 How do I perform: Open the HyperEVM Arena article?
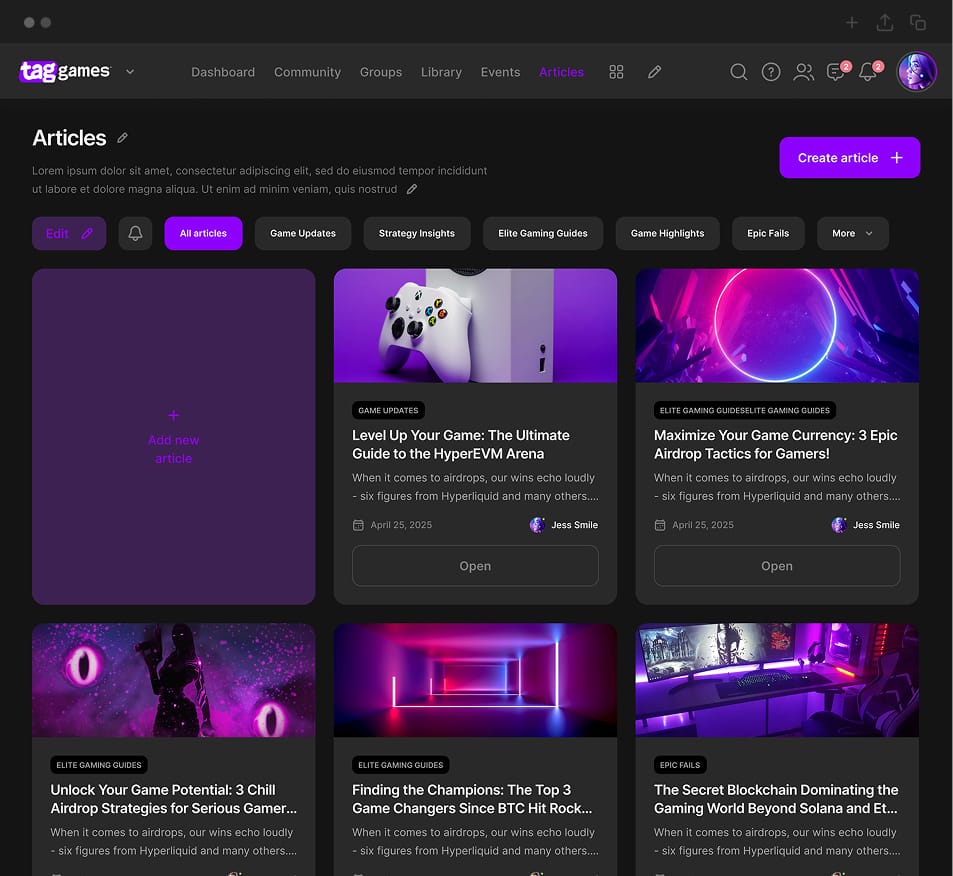(475, 566)
